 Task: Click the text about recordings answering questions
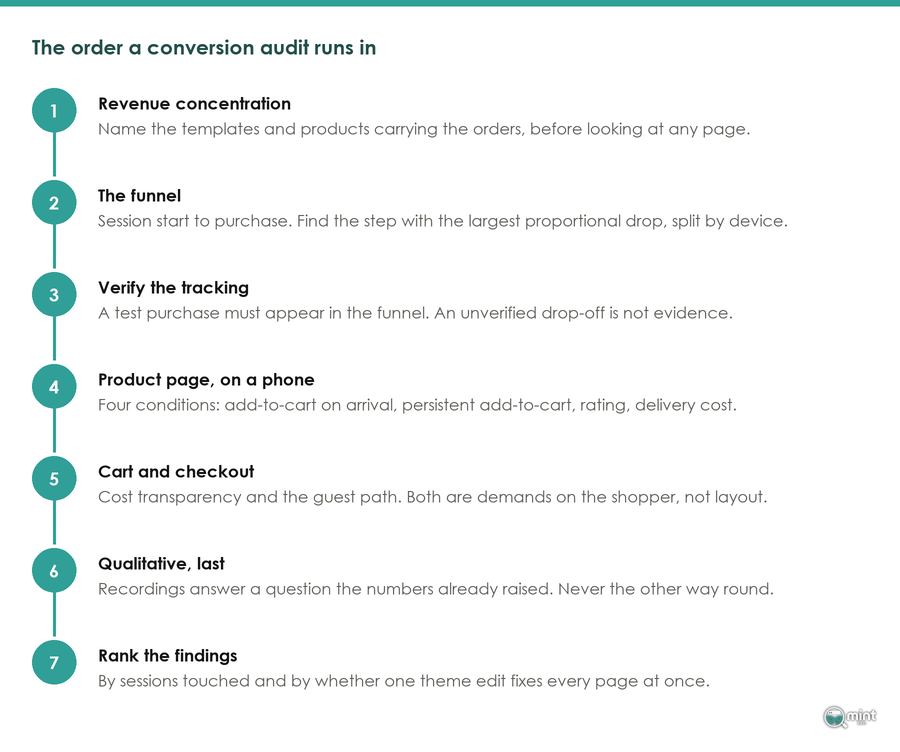coord(436,589)
